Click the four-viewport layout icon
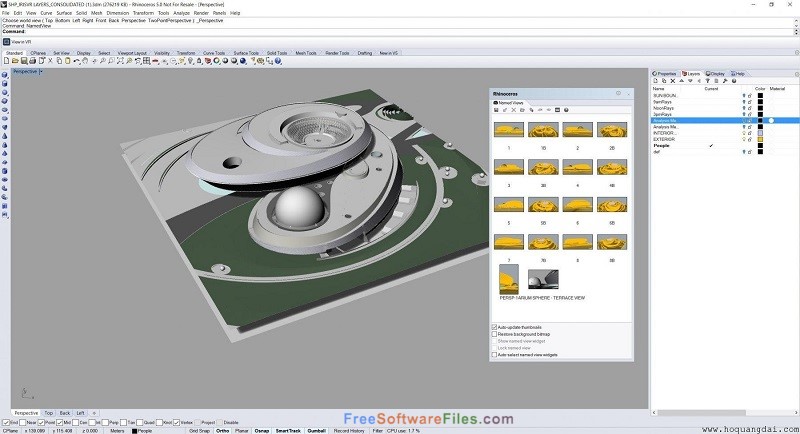 click(146, 61)
